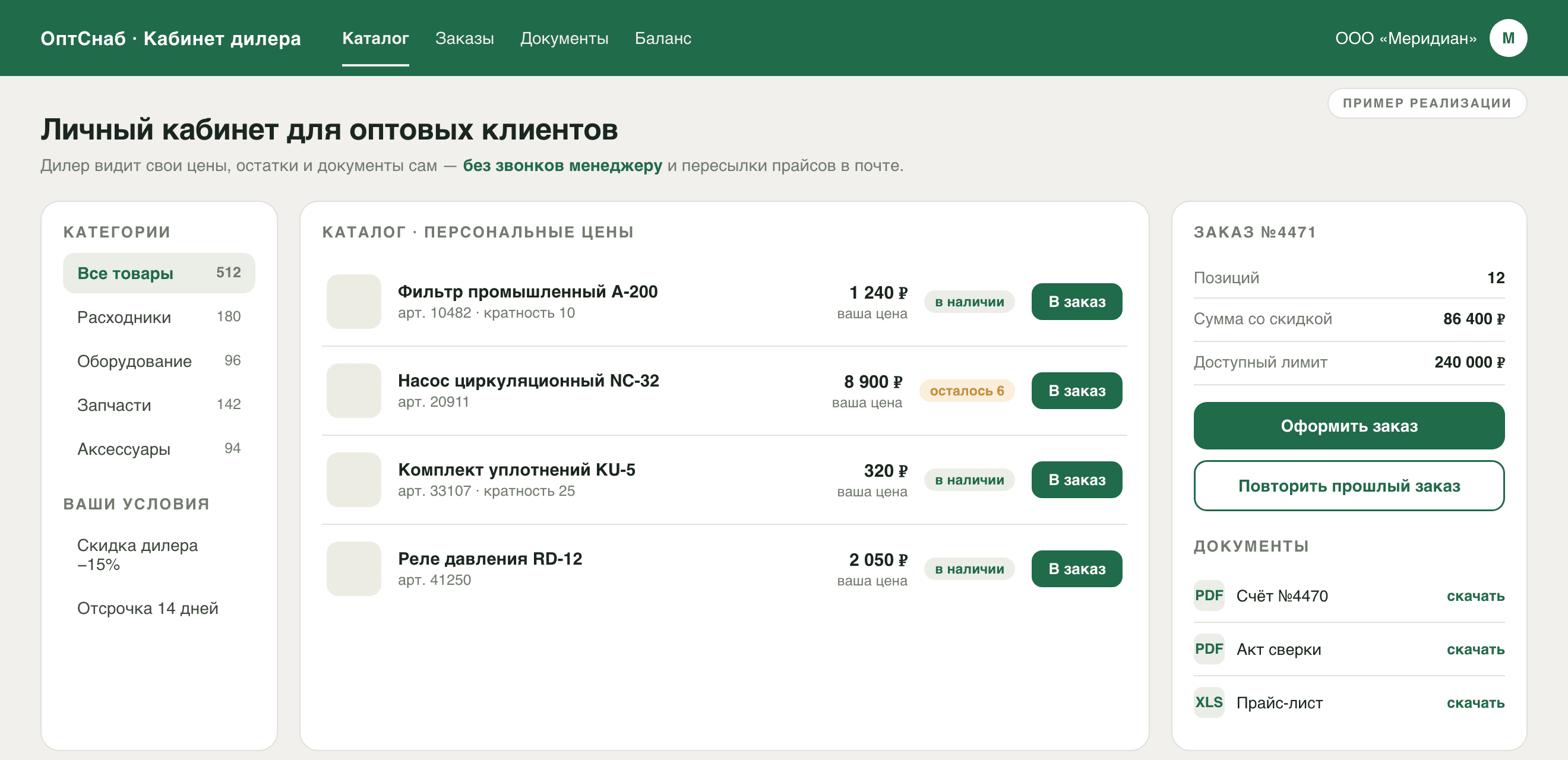
Task: Open thumbnail of Комплект уплотнений KU-5
Action: point(353,480)
